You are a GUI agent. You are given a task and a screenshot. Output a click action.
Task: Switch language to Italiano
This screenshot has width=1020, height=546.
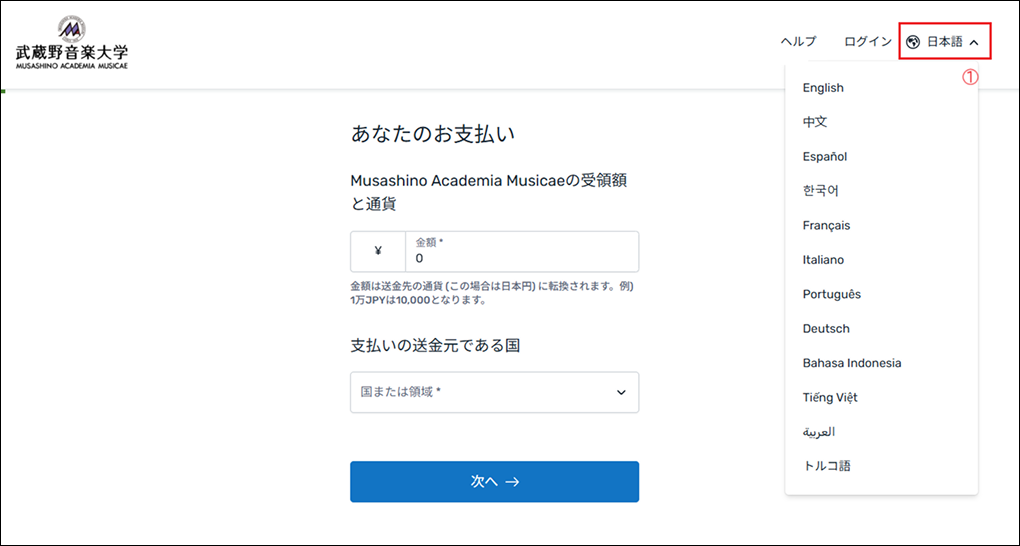pos(823,260)
